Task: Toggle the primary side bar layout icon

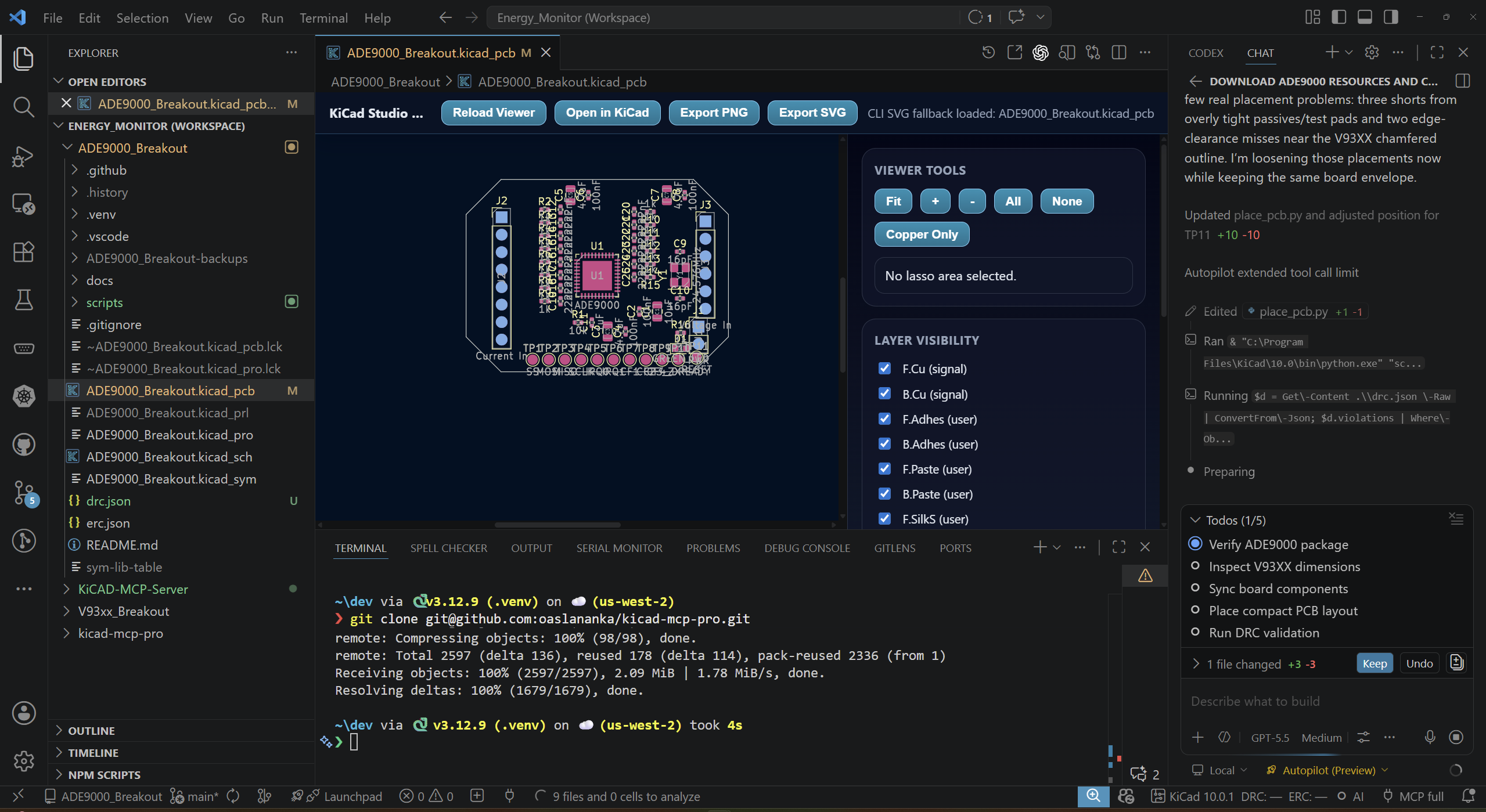Action: [x=1339, y=17]
